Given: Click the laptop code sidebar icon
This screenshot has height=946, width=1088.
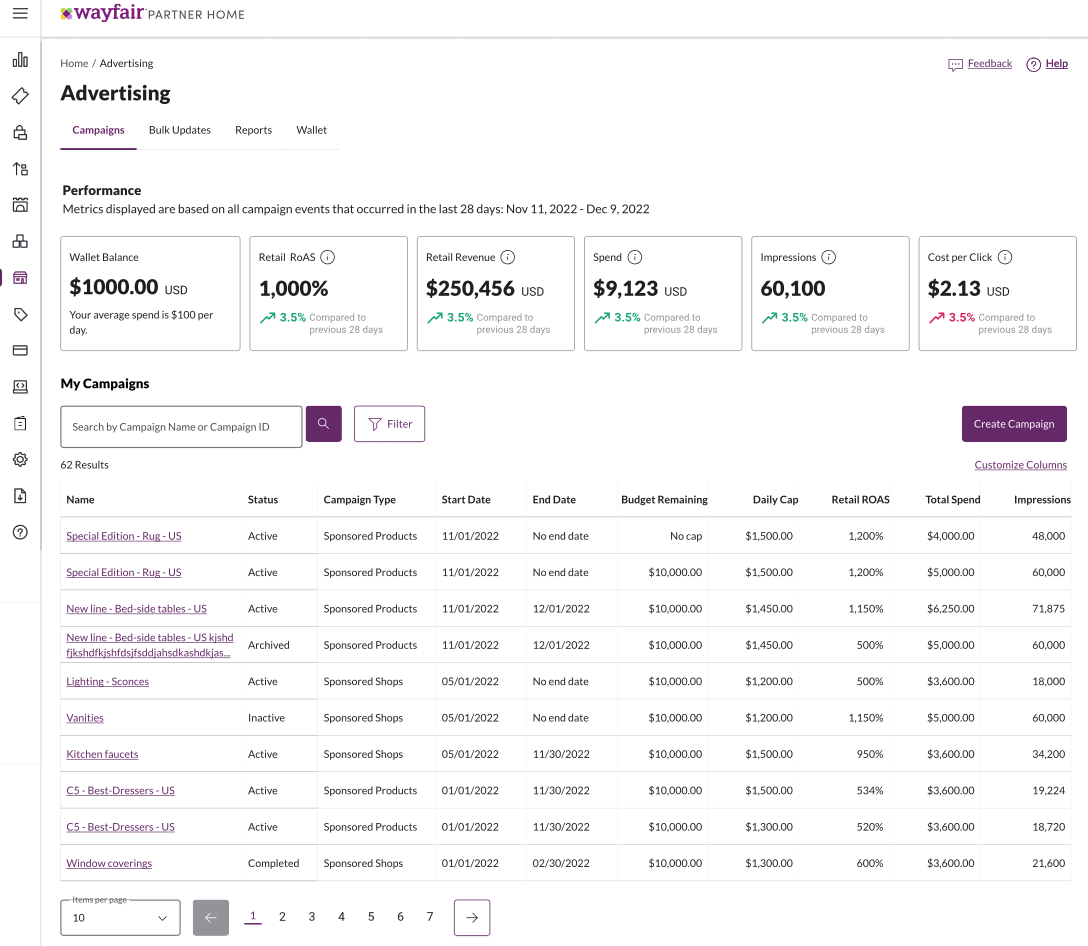Looking at the screenshot, I should point(20,387).
